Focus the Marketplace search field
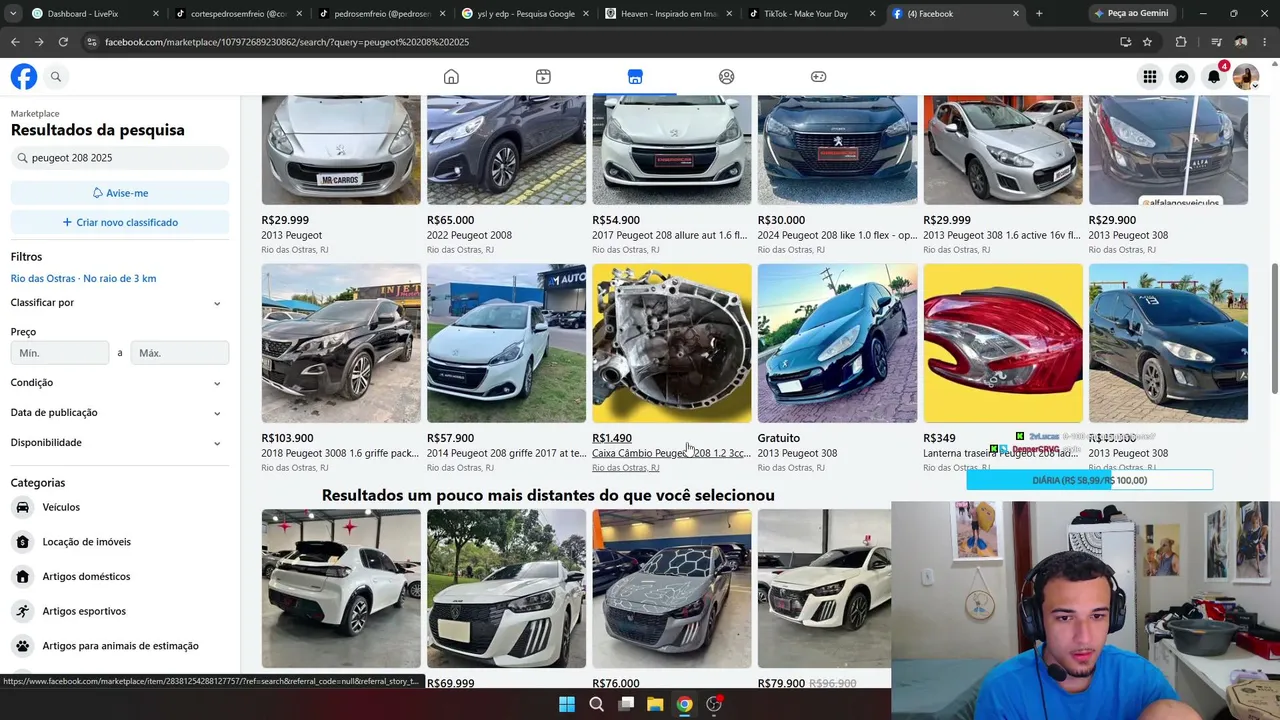 [120, 158]
